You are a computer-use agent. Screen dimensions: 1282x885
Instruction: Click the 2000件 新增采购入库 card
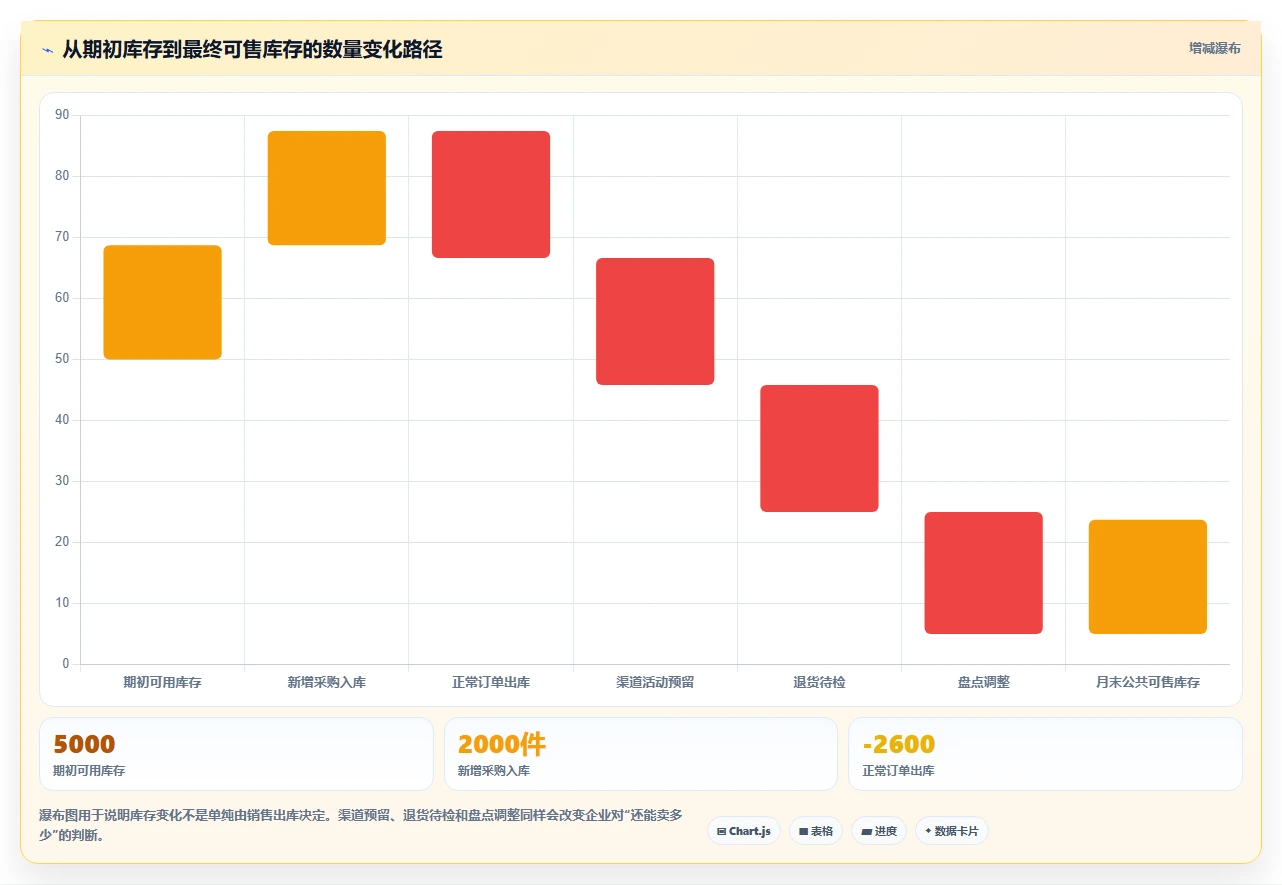[641, 754]
